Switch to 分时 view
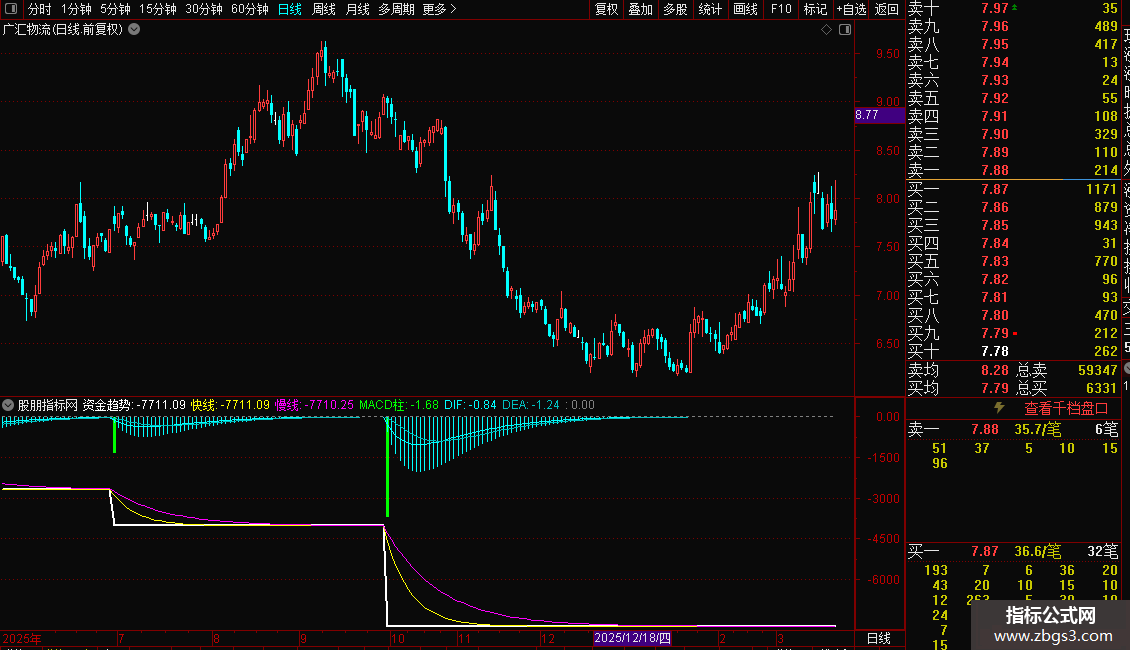 pyautogui.click(x=40, y=9)
